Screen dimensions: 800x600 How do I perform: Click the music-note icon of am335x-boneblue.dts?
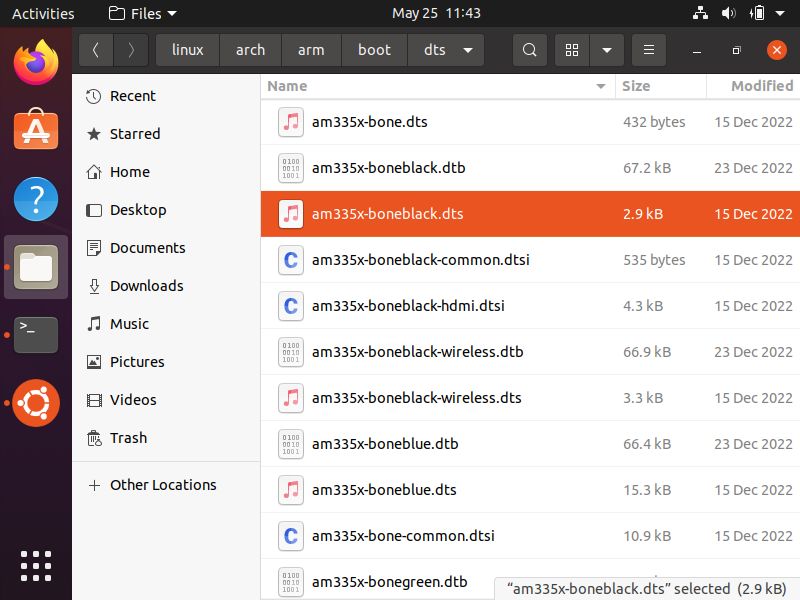click(291, 490)
